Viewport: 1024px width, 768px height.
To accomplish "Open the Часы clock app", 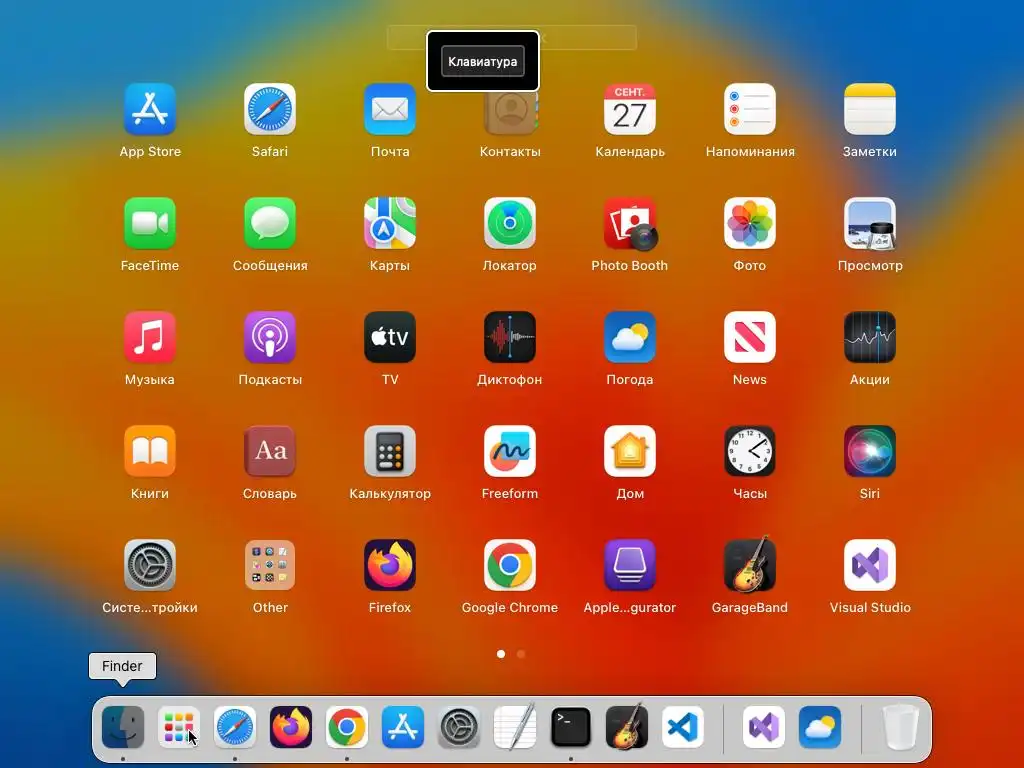I will tap(750, 451).
